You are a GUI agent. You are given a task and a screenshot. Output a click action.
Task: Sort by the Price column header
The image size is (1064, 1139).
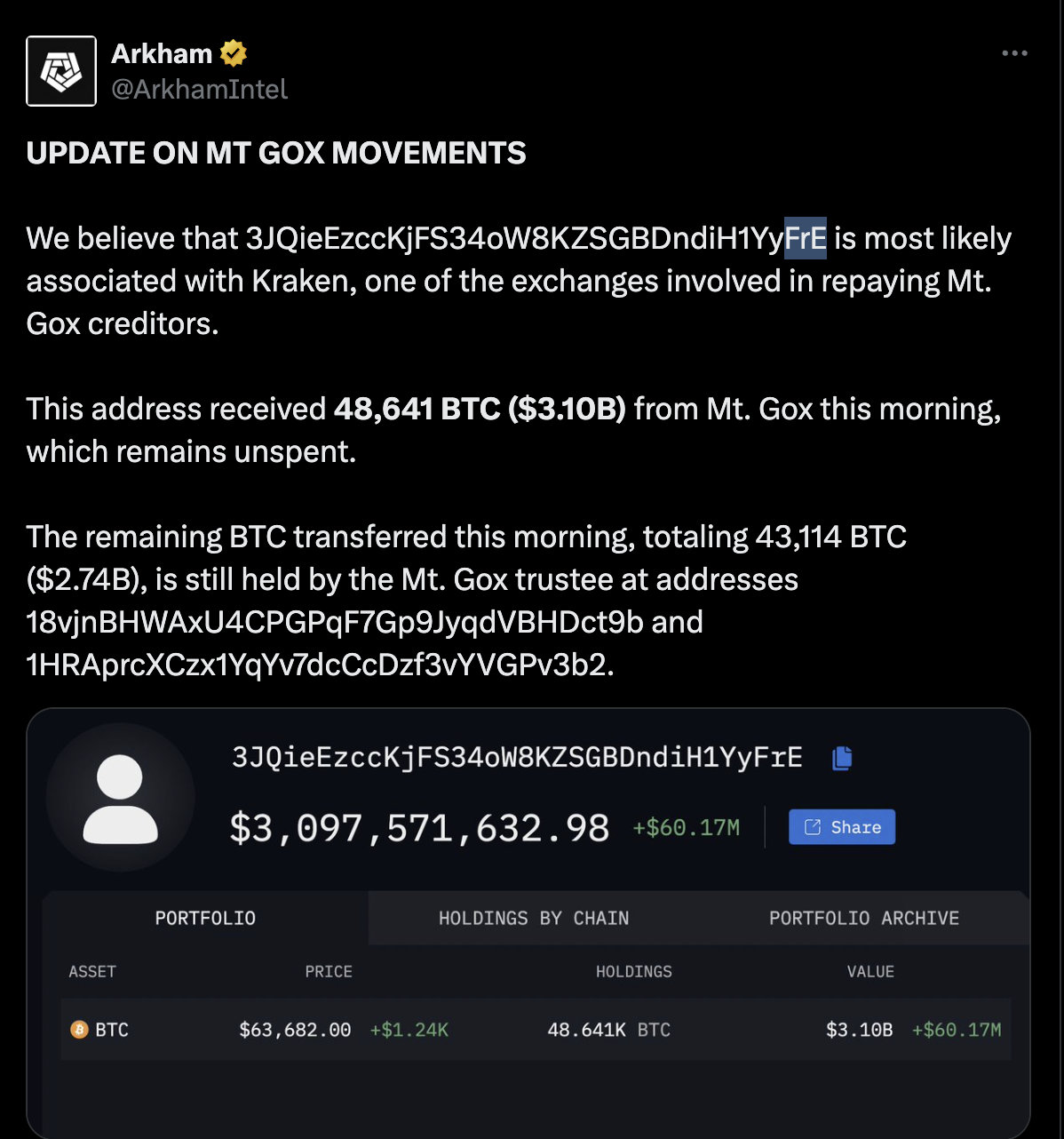pos(329,971)
